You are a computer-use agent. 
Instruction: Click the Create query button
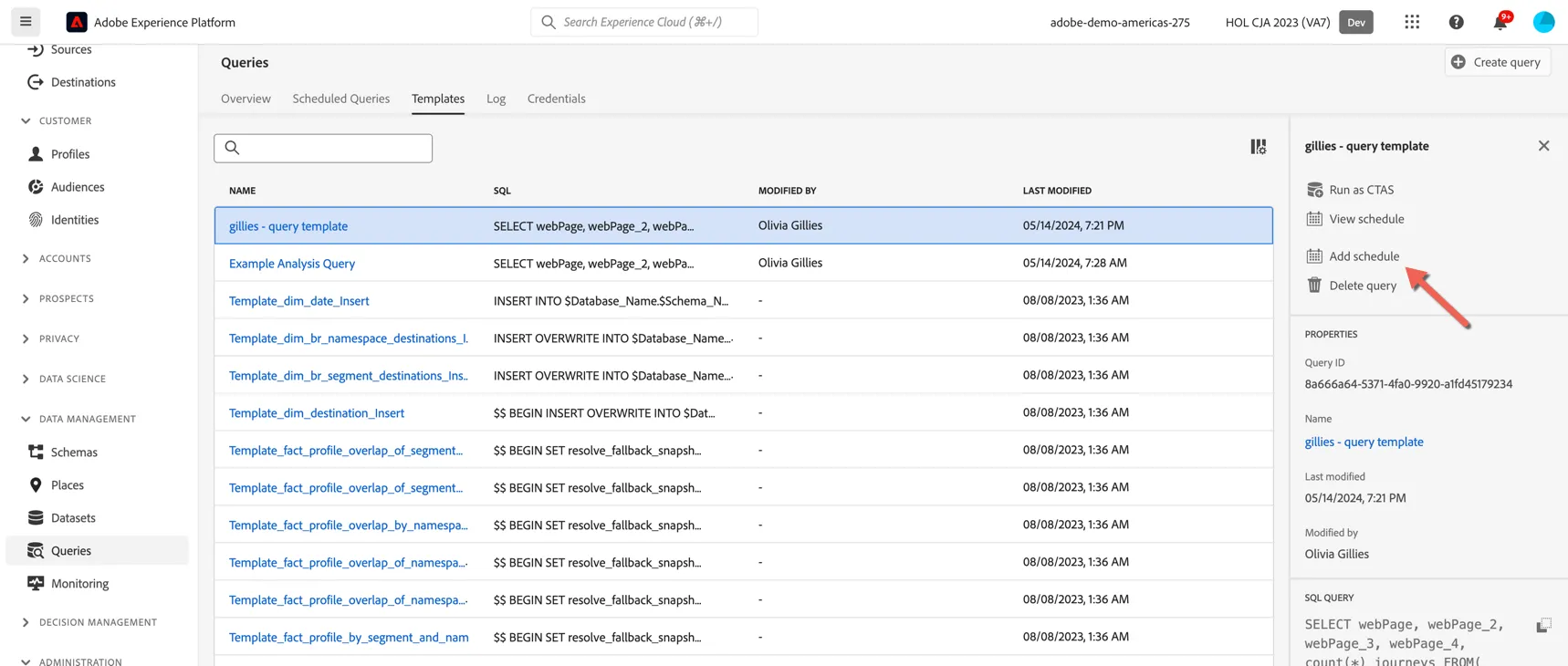[x=1497, y=62]
